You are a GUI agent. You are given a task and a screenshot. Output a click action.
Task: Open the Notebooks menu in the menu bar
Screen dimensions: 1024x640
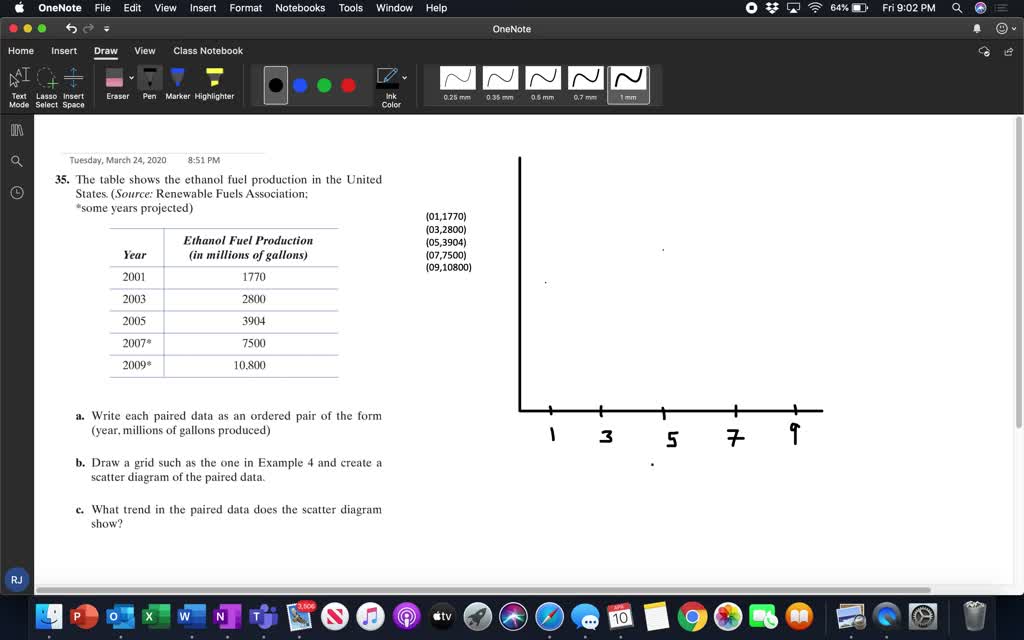tap(299, 8)
